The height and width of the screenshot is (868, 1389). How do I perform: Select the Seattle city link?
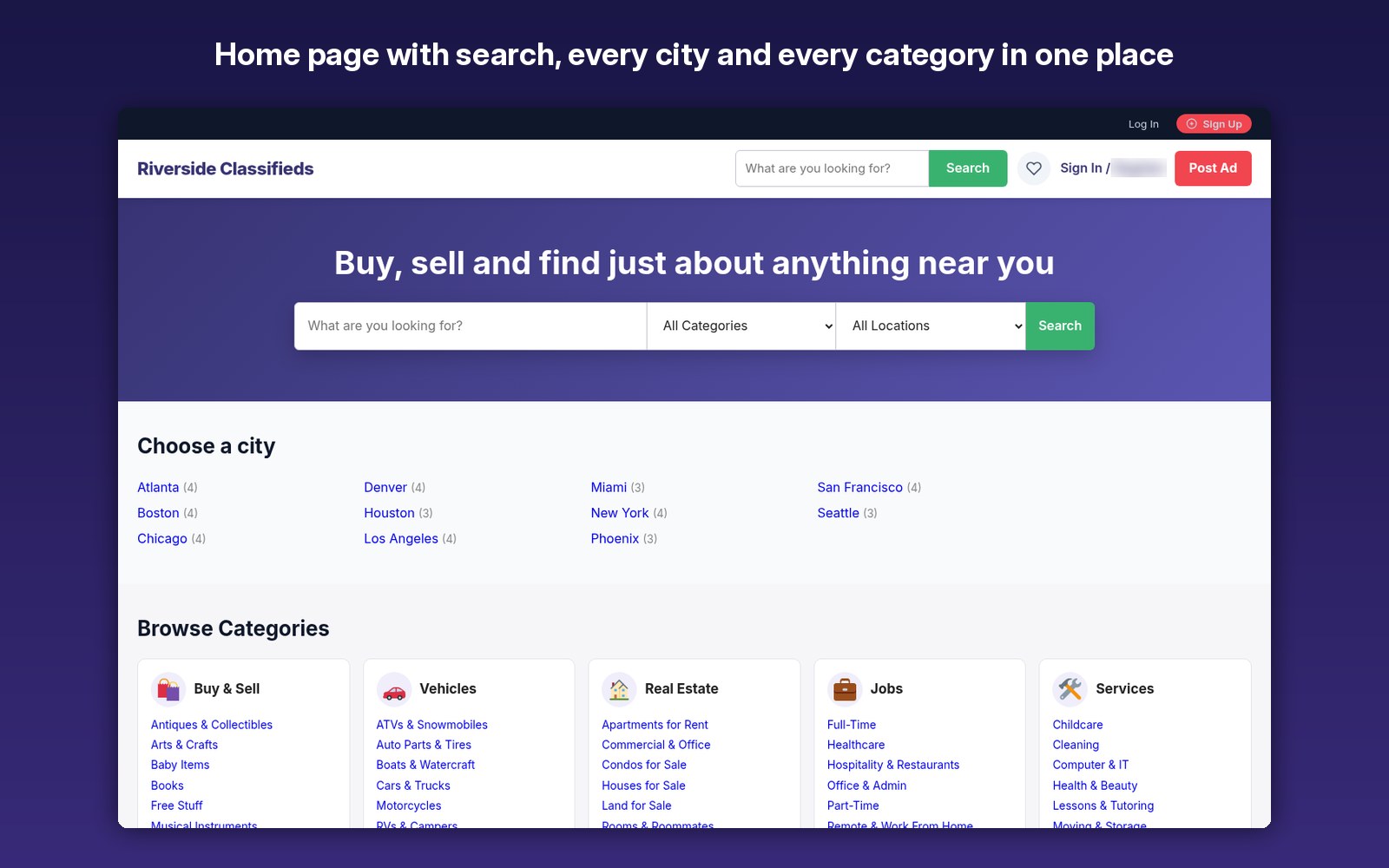[x=838, y=513]
